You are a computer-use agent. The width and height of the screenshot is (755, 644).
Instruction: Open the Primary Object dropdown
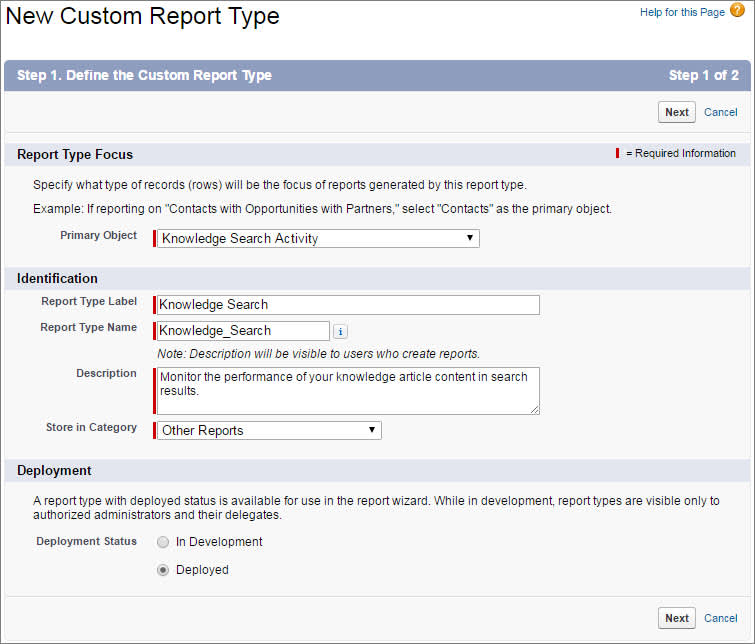(318, 238)
